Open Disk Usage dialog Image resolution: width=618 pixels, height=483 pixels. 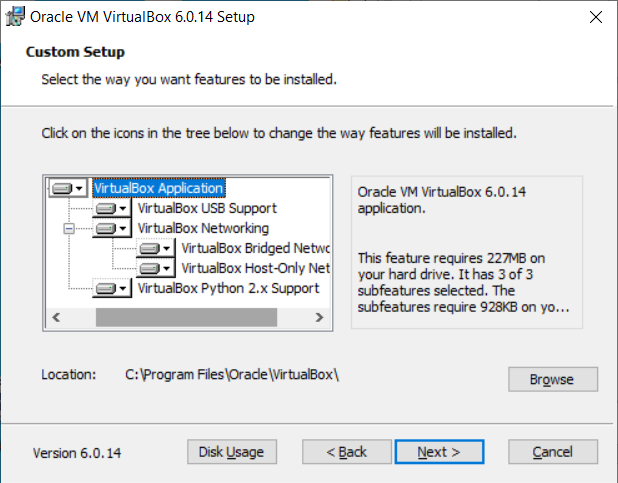click(x=231, y=452)
